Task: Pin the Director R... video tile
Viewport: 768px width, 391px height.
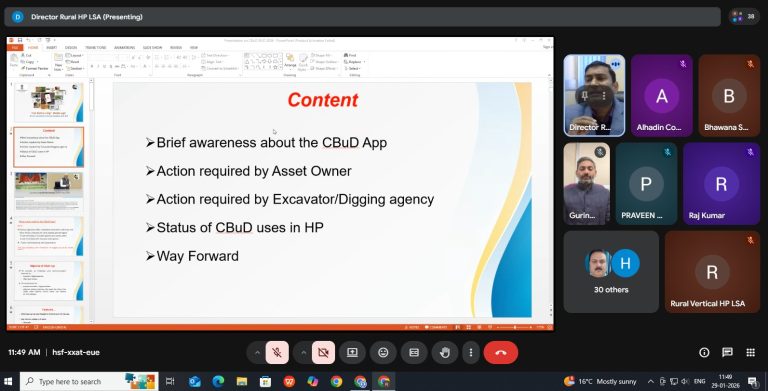Action: [x=584, y=96]
